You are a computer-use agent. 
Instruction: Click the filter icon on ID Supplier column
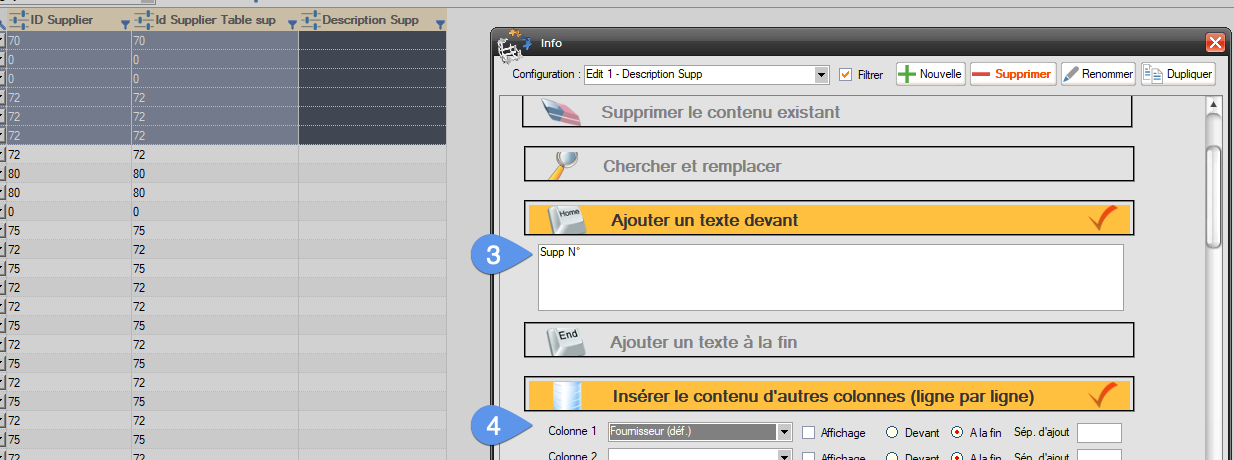124,22
